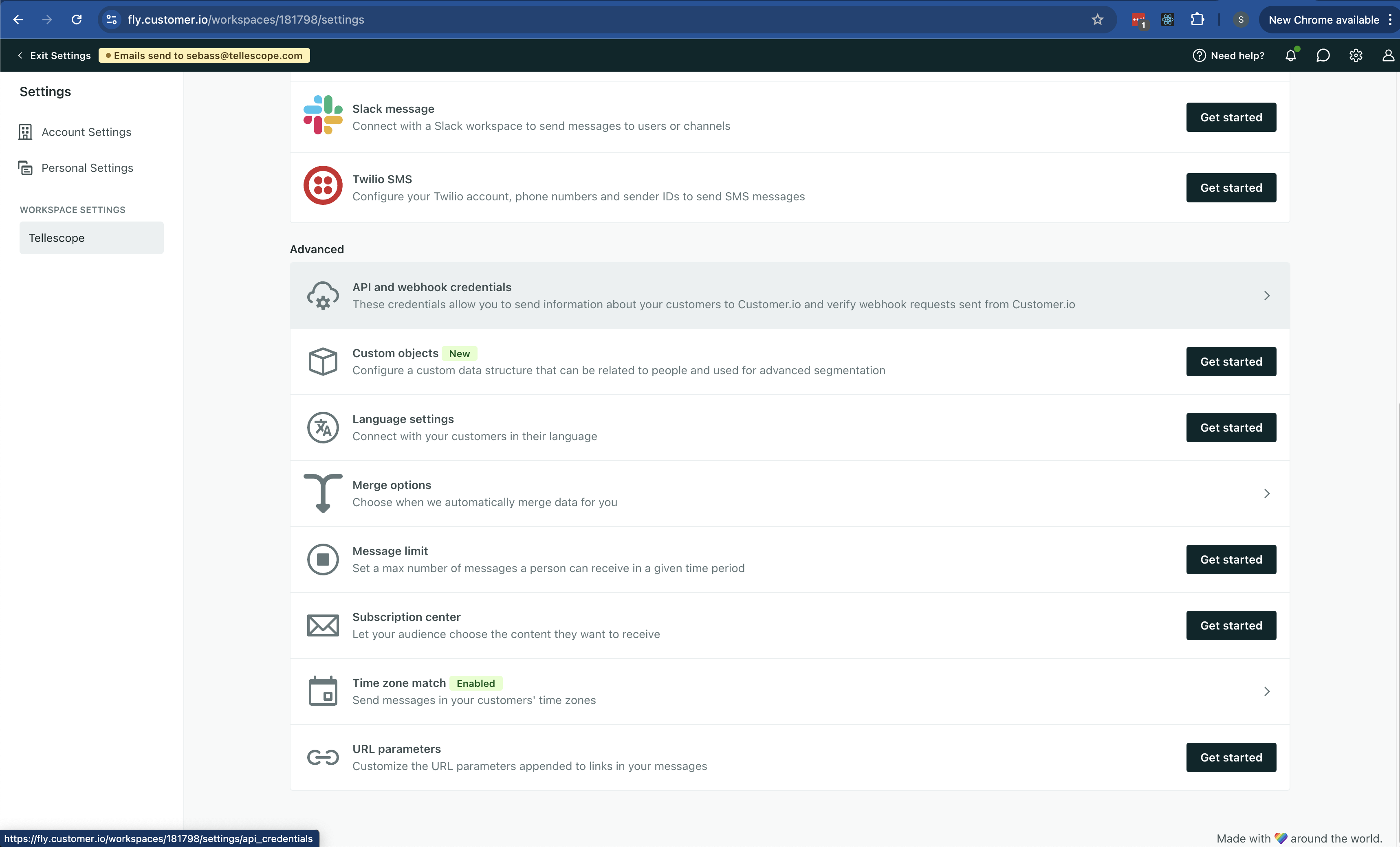The width and height of the screenshot is (1400, 847).
Task: Click the Advanced section heading
Action: [317, 249]
